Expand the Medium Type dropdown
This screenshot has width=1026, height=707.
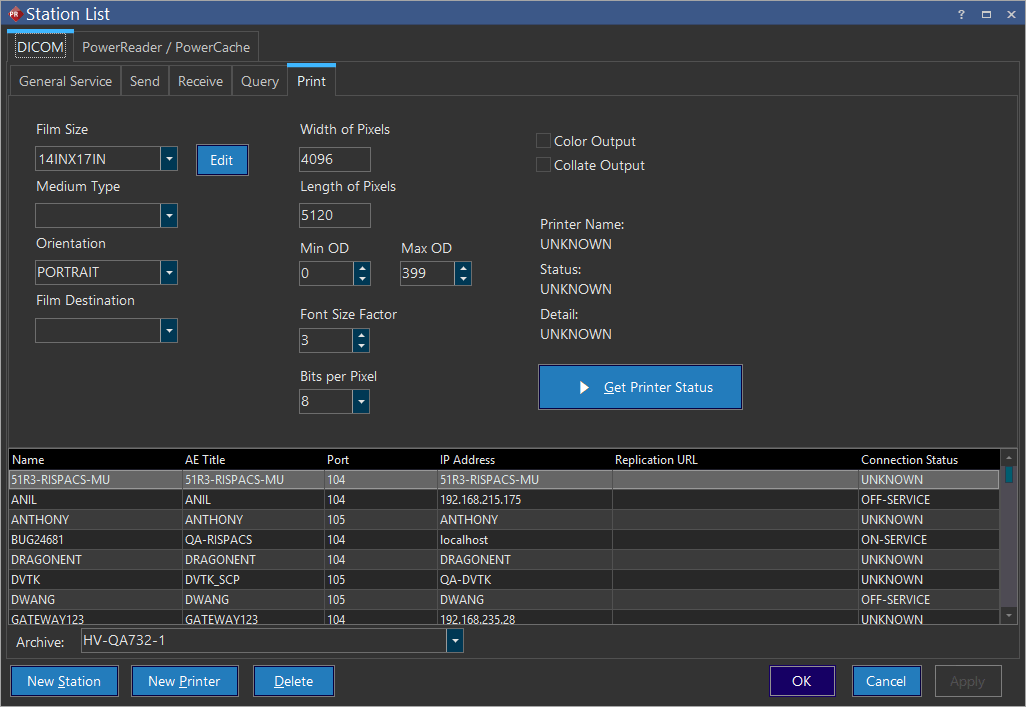coord(168,216)
